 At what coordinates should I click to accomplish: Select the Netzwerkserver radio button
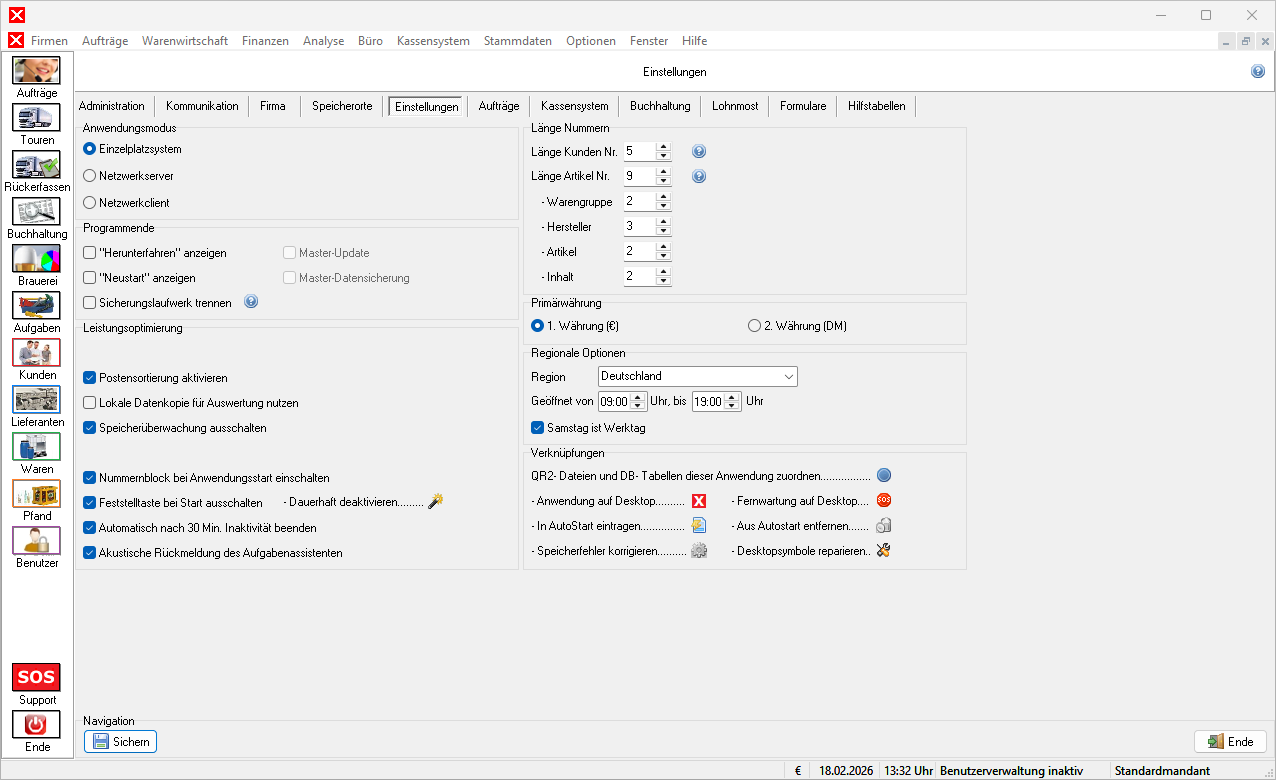point(90,175)
